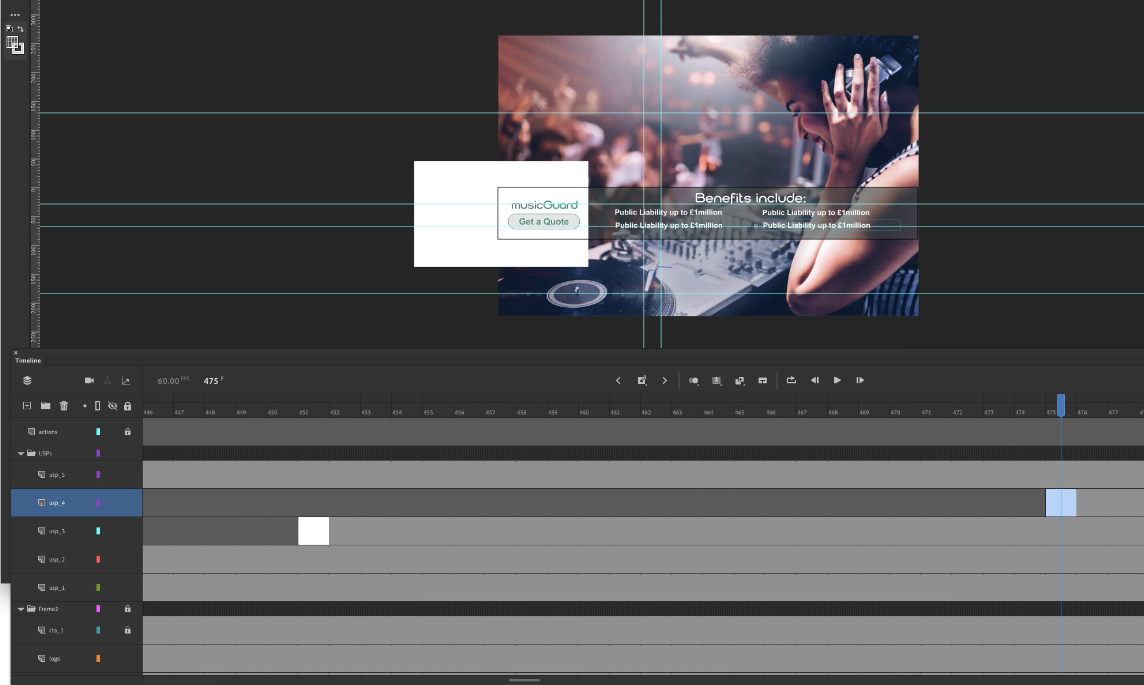
Task: Activate Edit Multiple Frames
Action: click(739, 381)
